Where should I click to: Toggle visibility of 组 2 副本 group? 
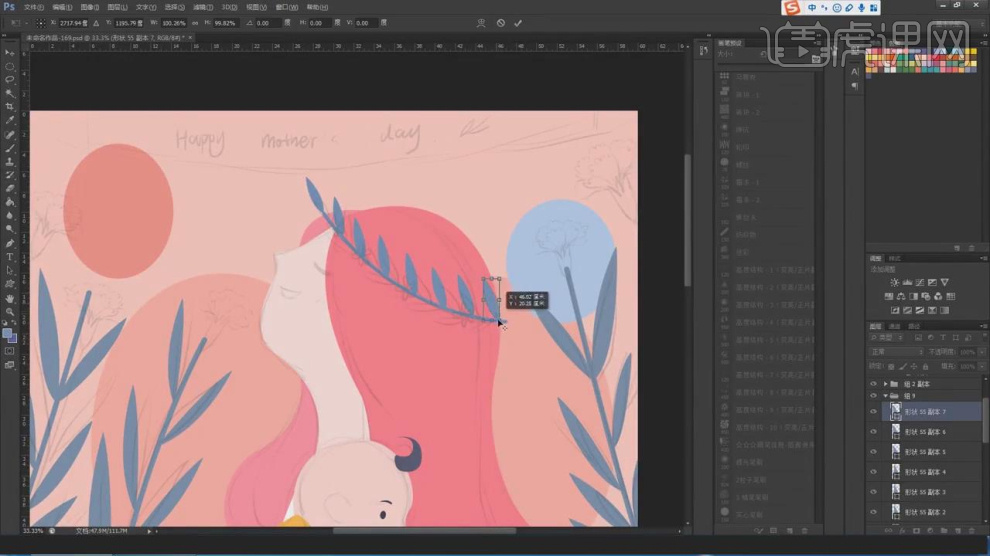(873, 384)
